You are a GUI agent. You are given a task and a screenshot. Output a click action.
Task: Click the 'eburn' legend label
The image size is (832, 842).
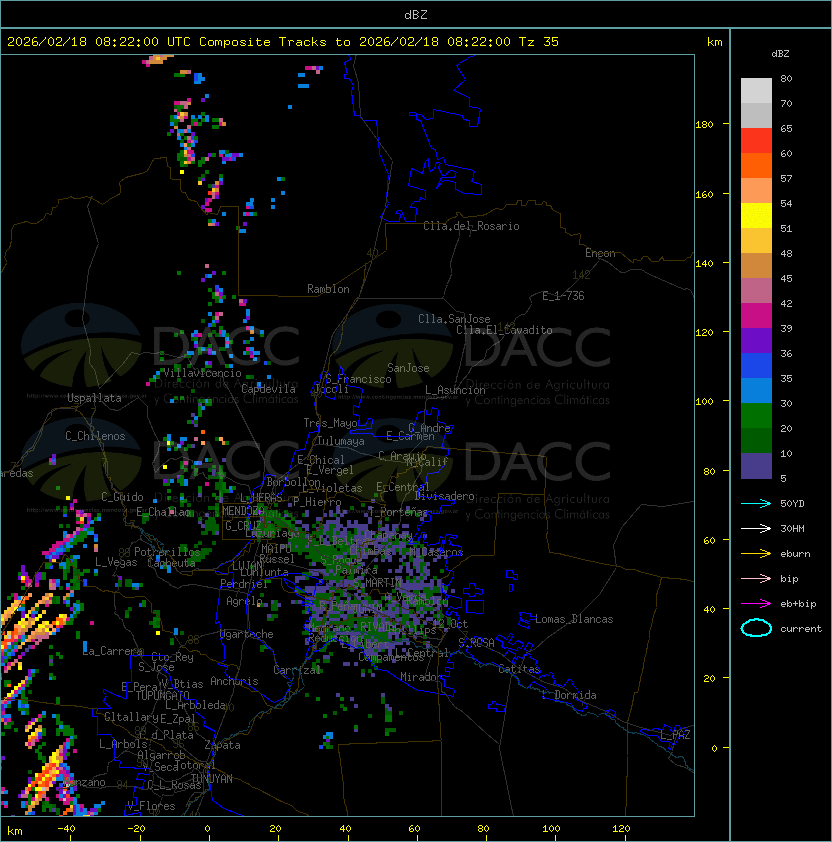pos(795,554)
